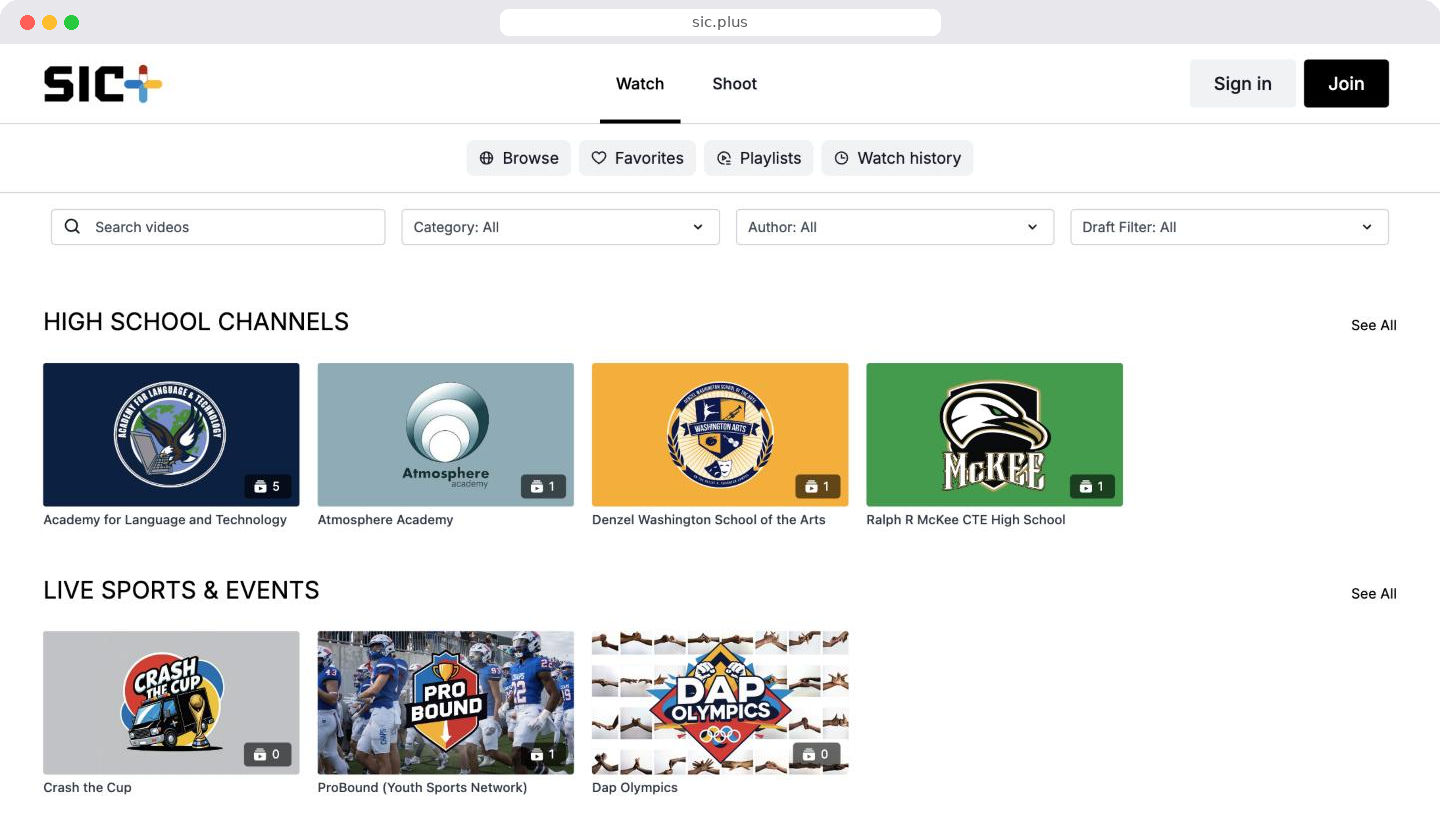Click the SIC+ logo

pos(103,84)
